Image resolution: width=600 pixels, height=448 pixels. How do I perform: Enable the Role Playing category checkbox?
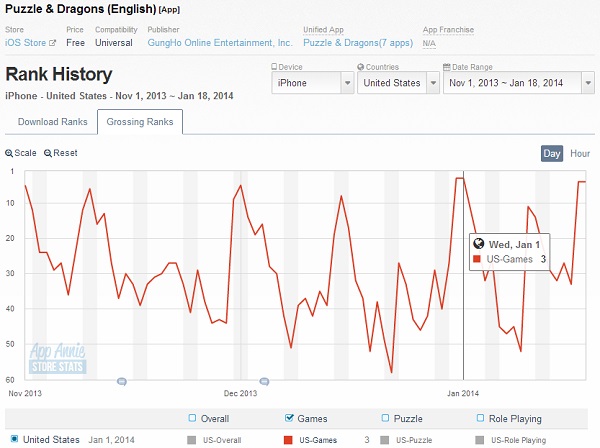(480, 418)
